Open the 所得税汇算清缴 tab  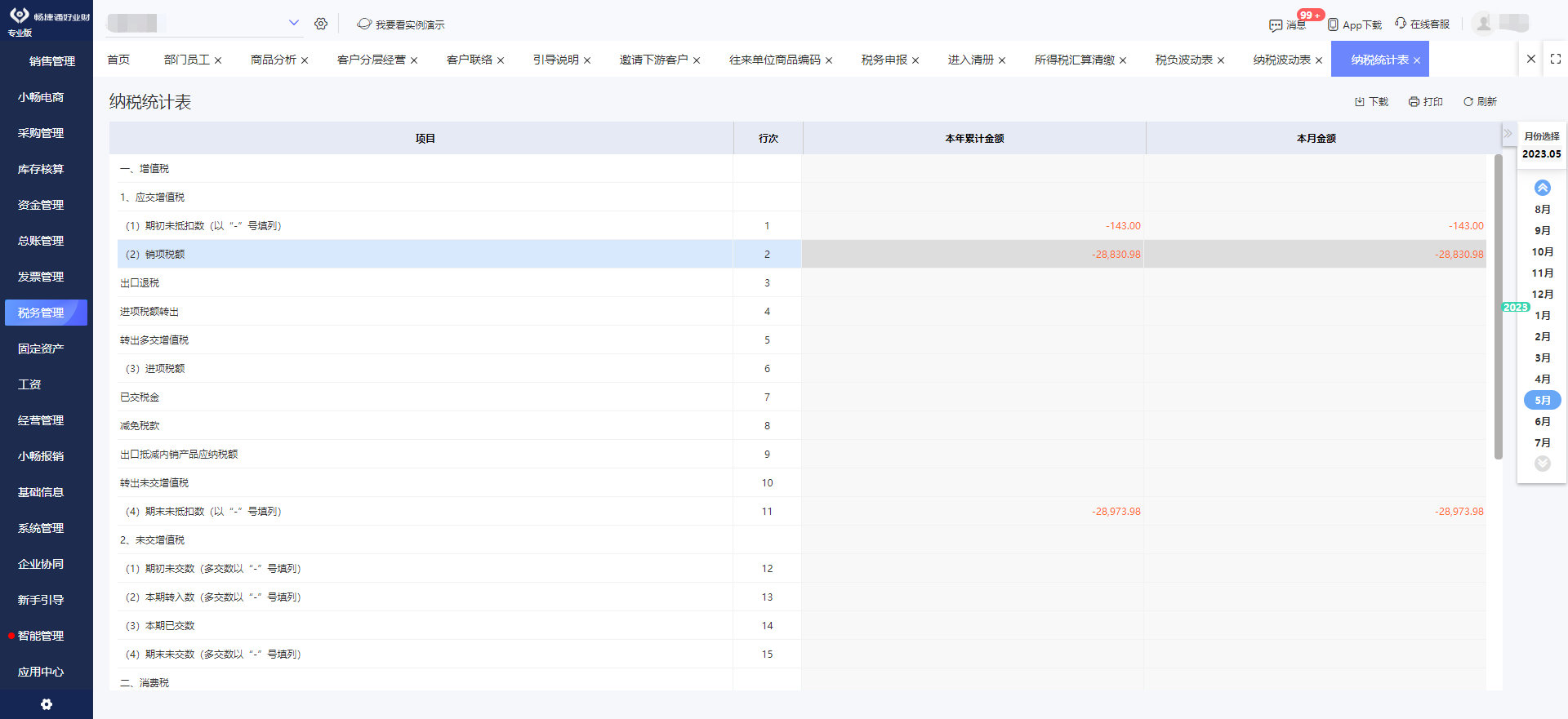pyautogui.click(x=1075, y=60)
